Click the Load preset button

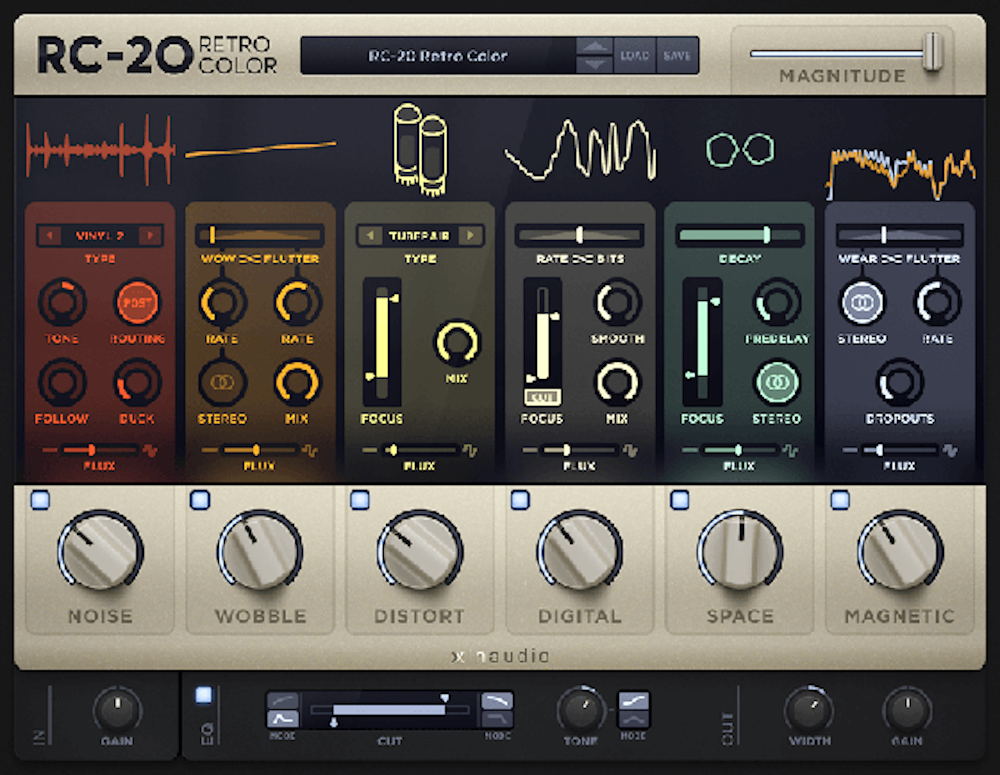[x=634, y=56]
